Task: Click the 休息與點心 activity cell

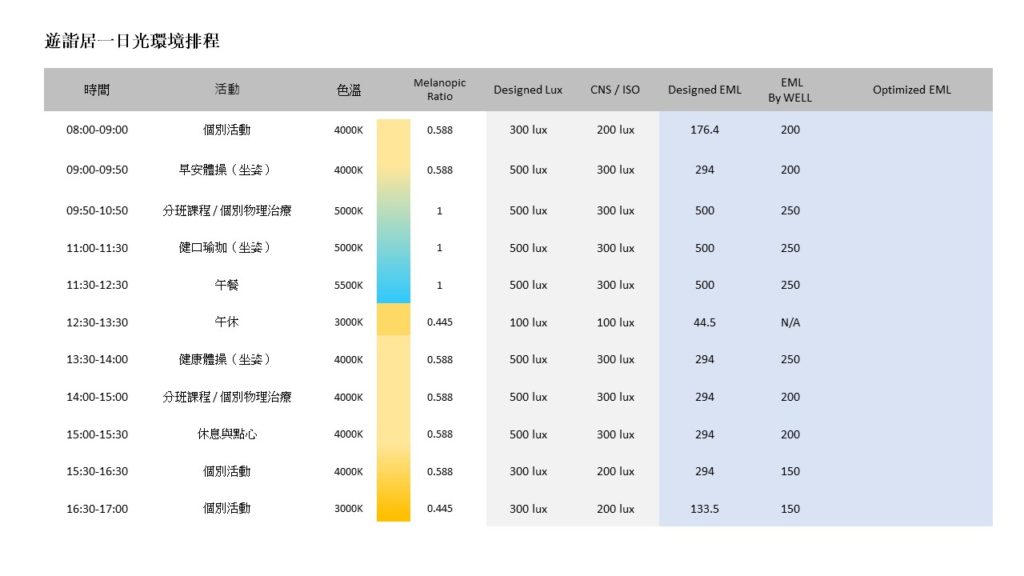Action: [227, 435]
